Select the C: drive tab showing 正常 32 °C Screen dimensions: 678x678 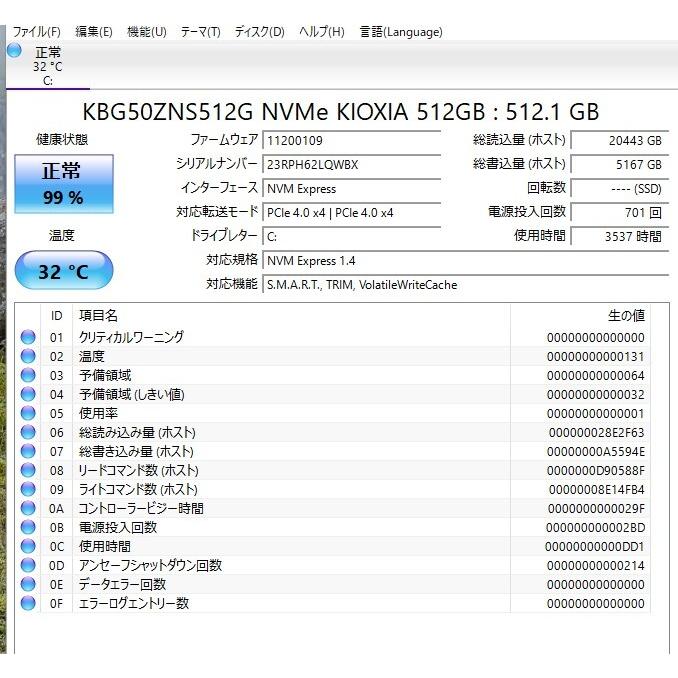point(48,66)
